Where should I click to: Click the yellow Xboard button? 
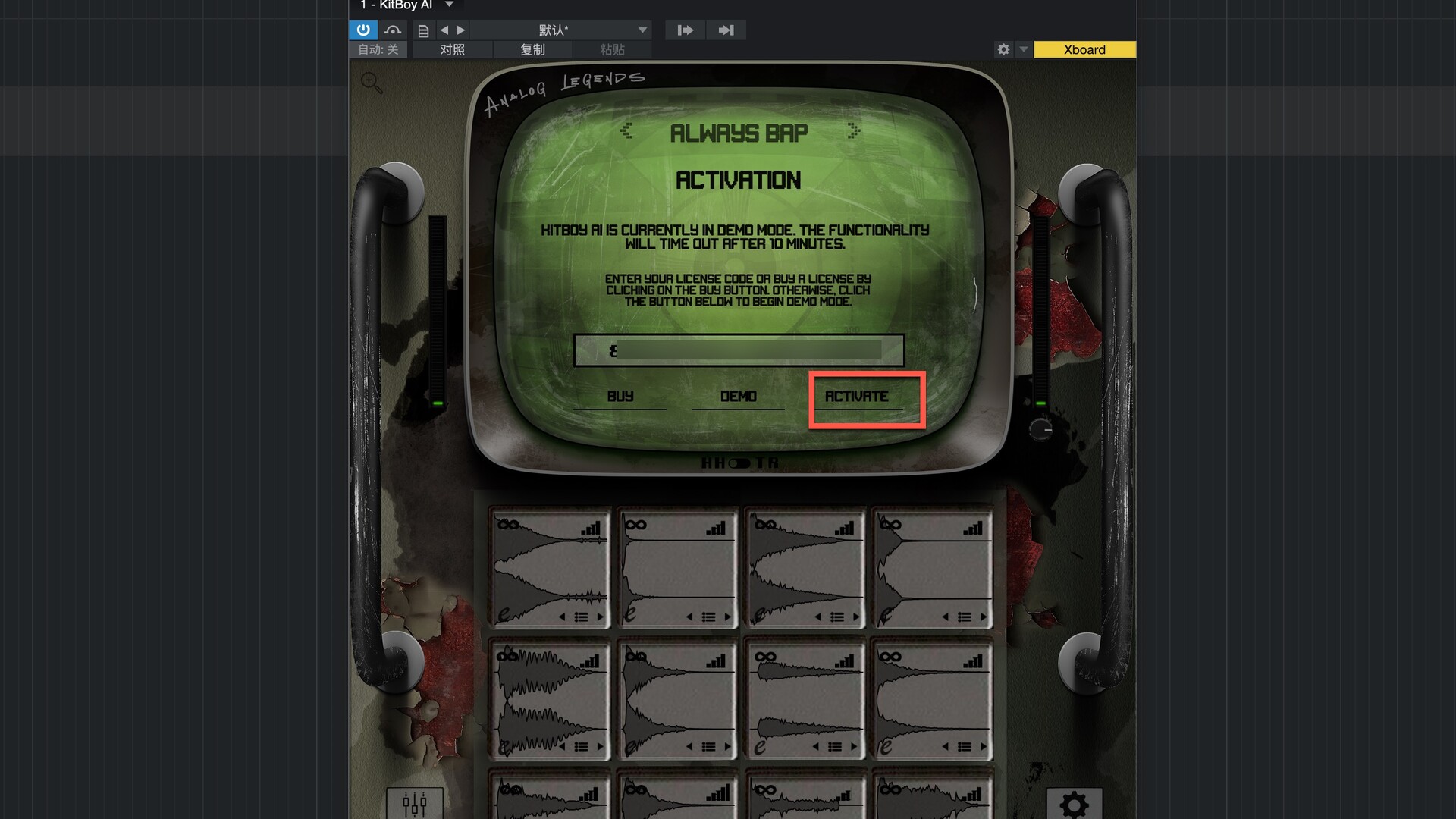1084,49
